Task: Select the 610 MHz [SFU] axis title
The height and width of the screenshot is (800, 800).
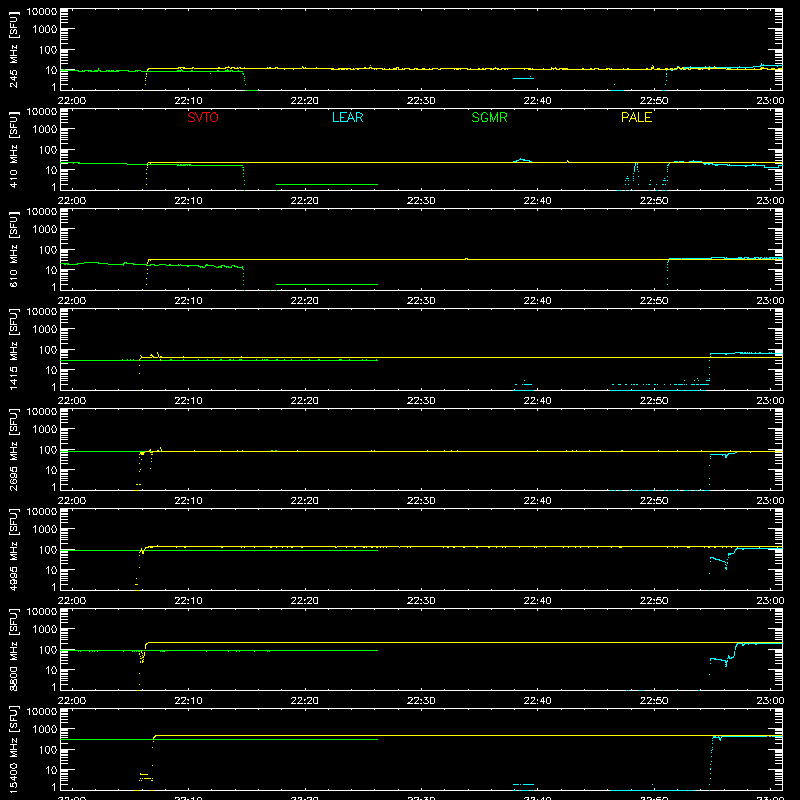Action: (14, 249)
